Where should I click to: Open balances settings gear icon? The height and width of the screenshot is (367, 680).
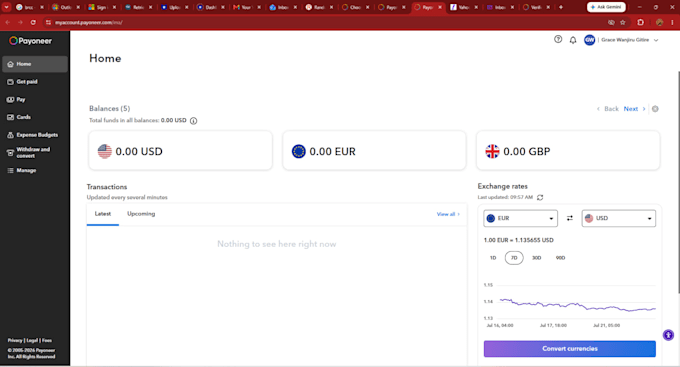pyautogui.click(x=655, y=109)
